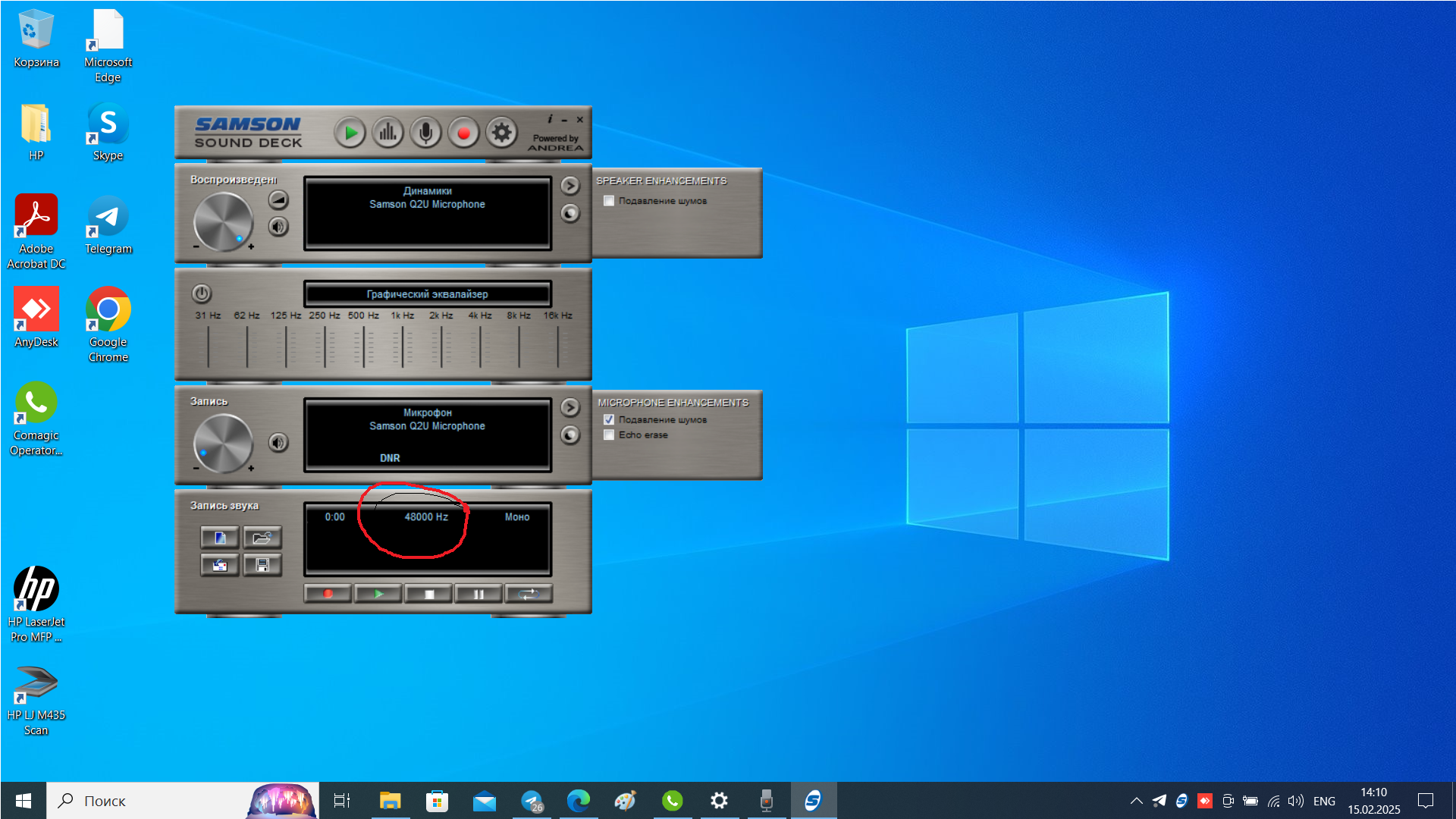This screenshot has height=819, width=1456.
Task: Open an audio file with the folder icon
Action: 262,538
